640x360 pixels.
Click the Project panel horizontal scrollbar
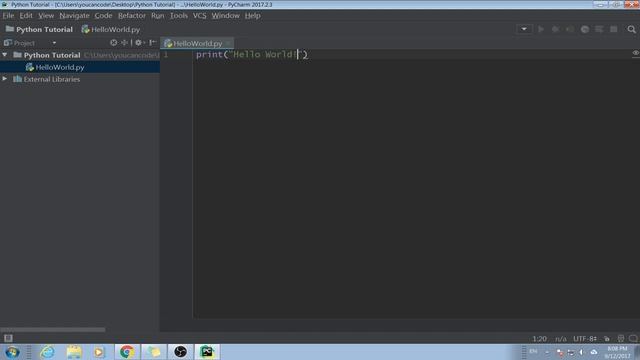(x=53, y=329)
